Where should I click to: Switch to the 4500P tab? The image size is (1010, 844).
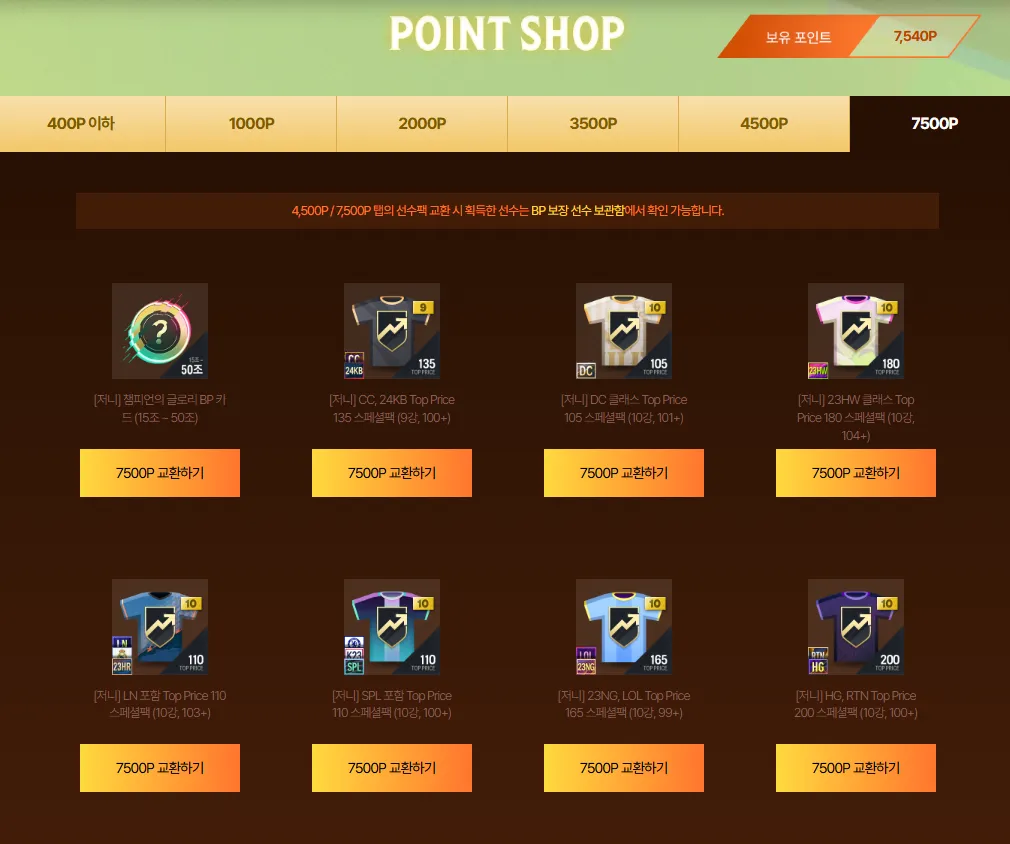pos(764,124)
